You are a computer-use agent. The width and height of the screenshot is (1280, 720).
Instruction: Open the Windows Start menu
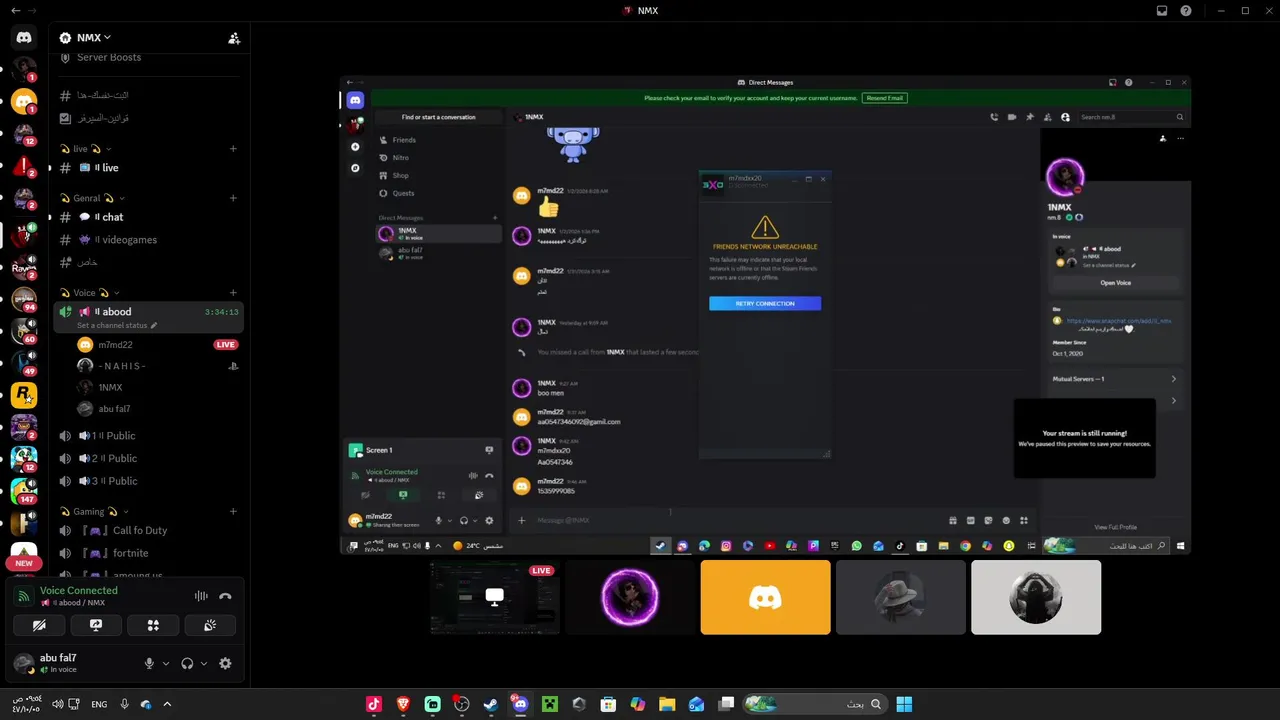pyautogui.click(x=904, y=704)
